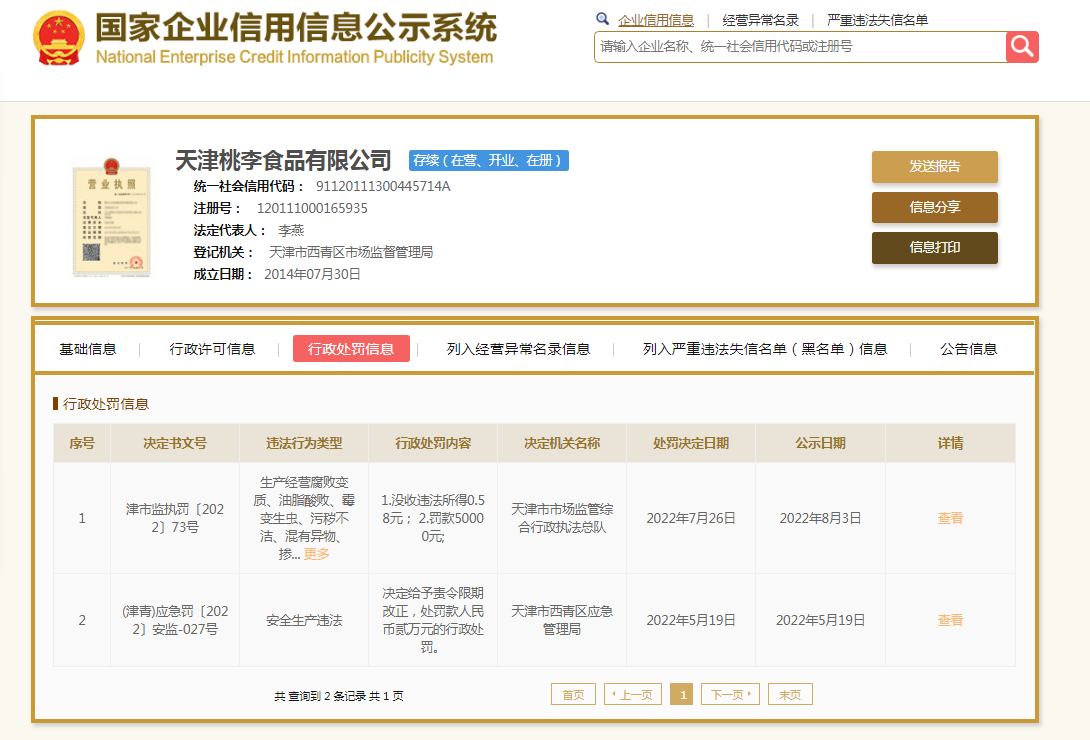
Task: Click the 违法行为类型 column header
Action: 304,443
